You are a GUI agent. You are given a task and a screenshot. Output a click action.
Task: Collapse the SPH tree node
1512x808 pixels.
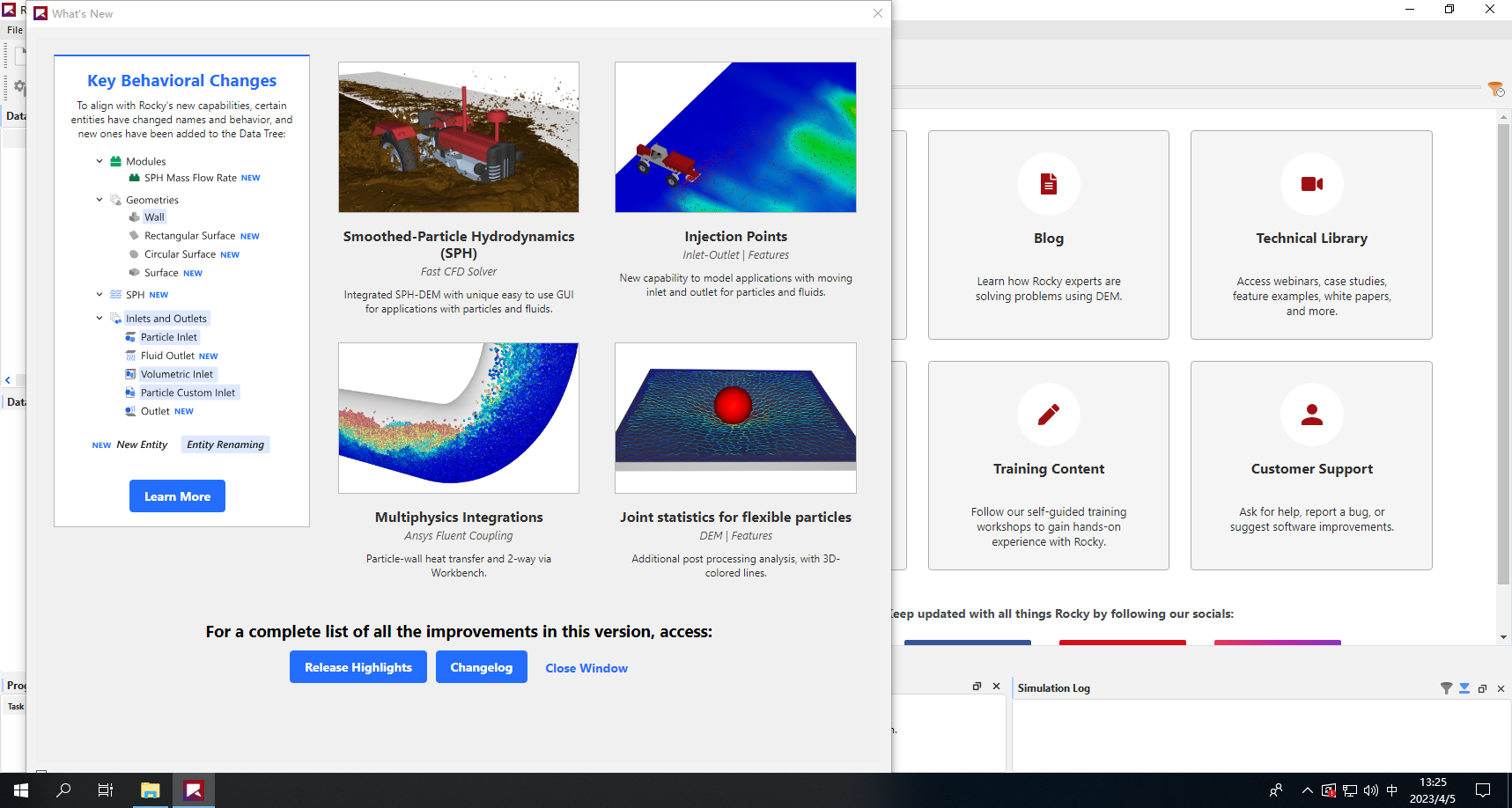point(100,295)
